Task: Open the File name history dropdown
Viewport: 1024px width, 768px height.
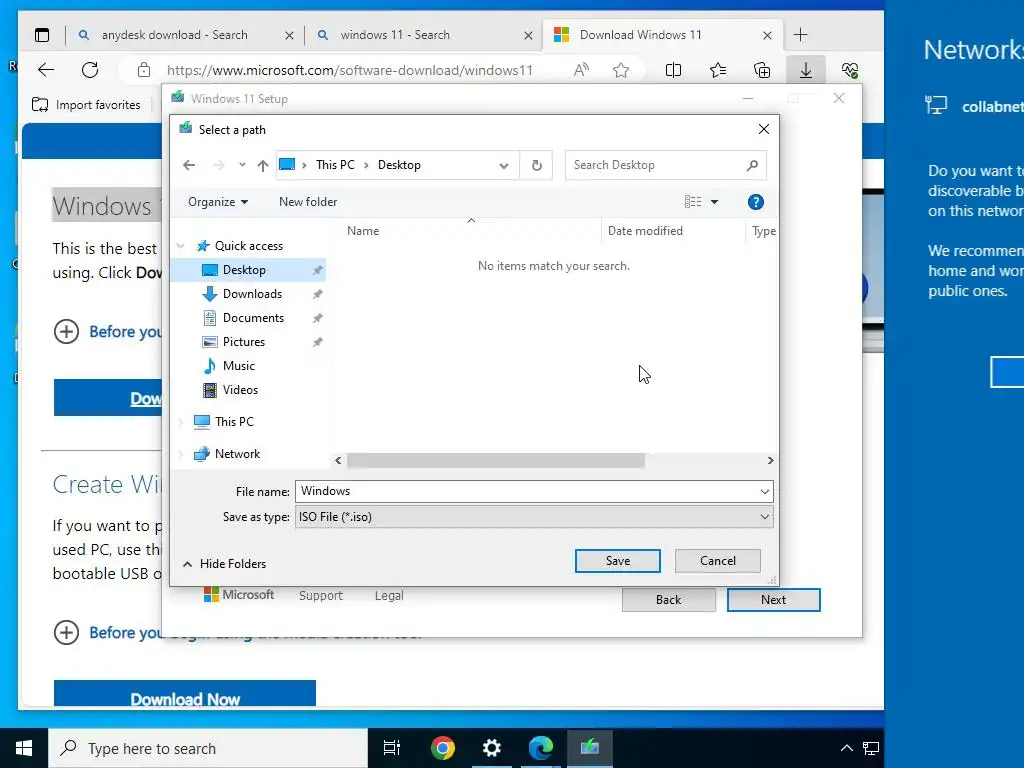Action: point(765,492)
